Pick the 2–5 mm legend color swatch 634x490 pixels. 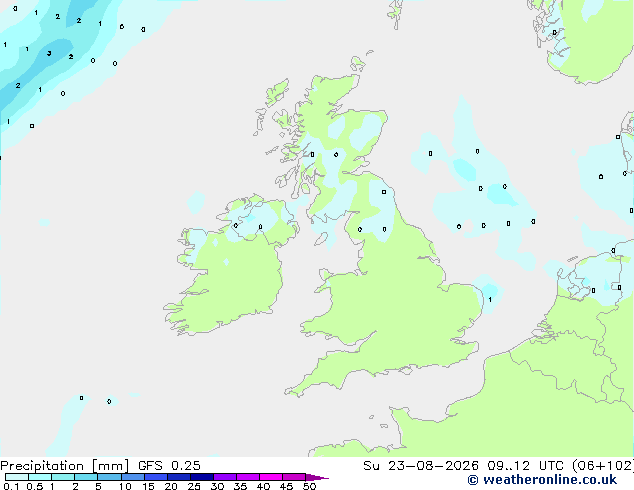pyautogui.click(x=86, y=477)
